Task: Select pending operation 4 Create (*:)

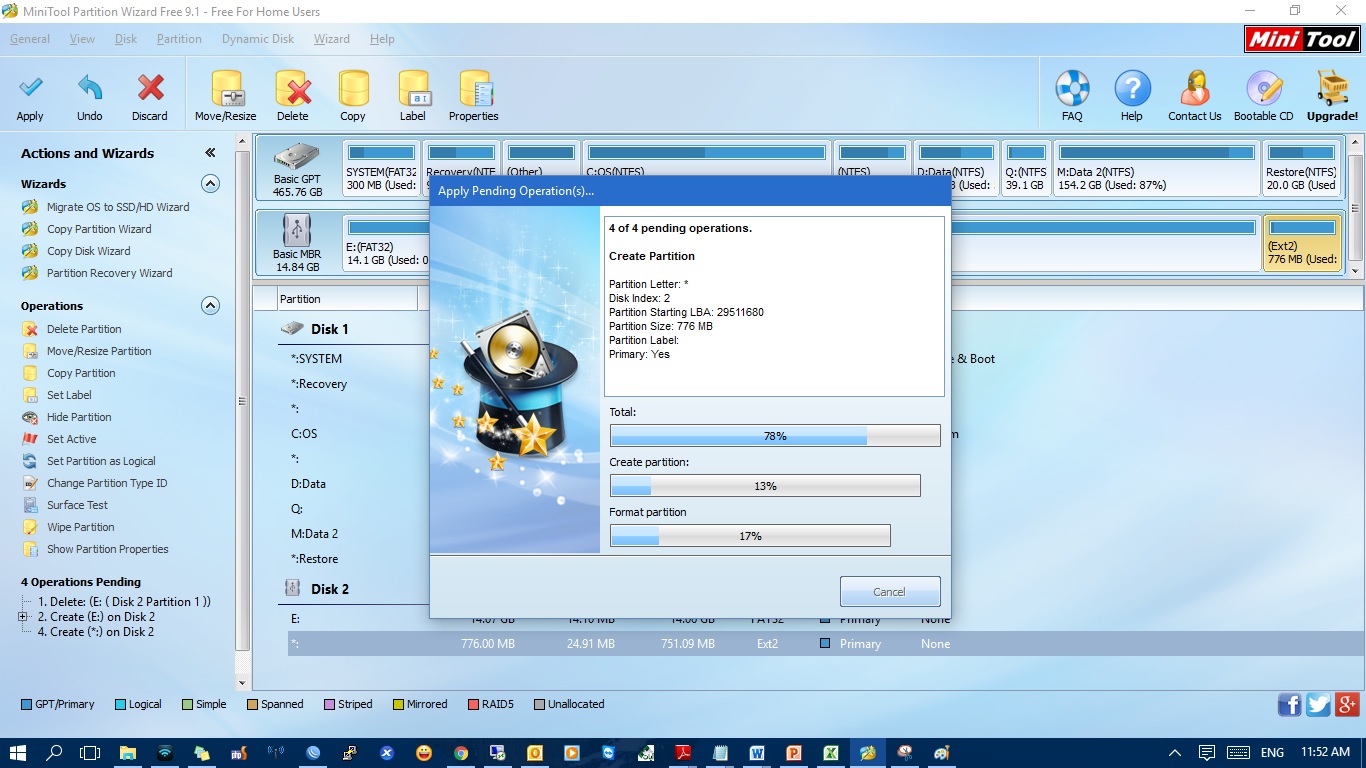Action: pyautogui.click(x=96, y=632)
